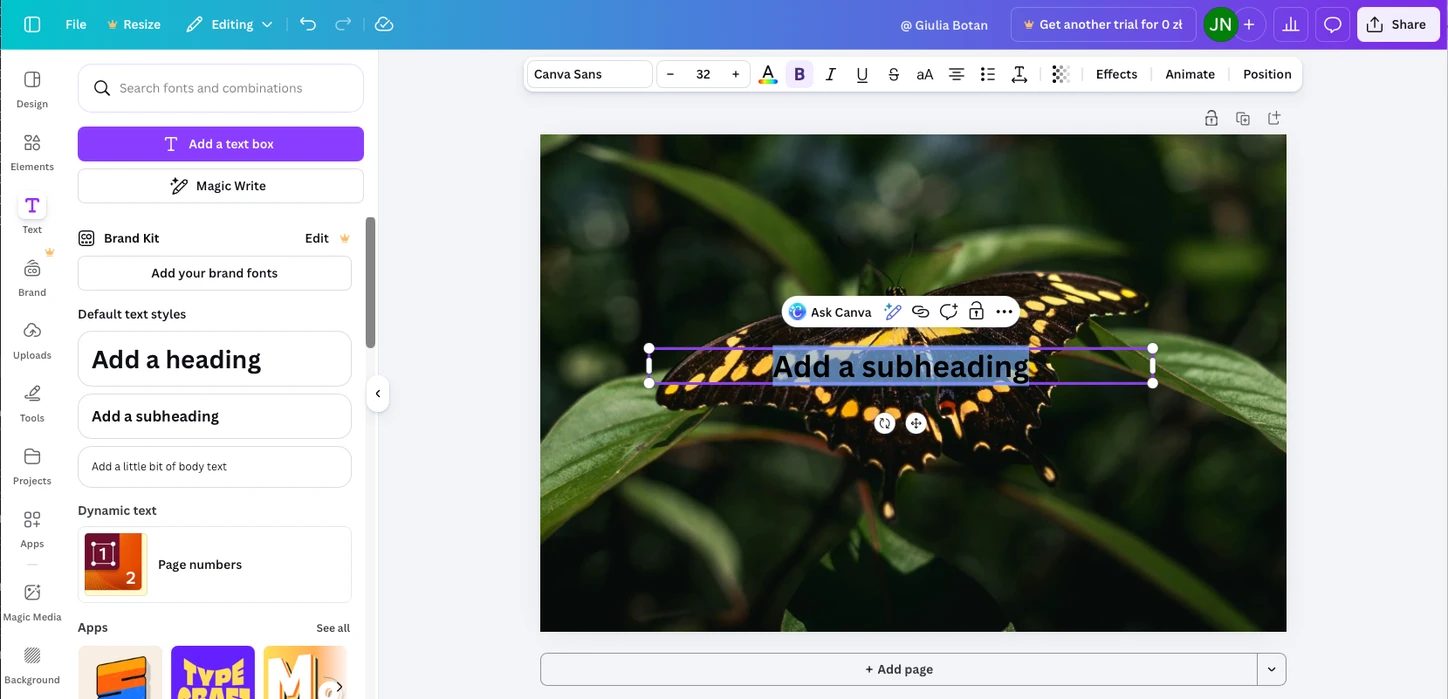Open the transparency control
This screenshot has height=699, width=1448.
[x=1060, y=73]
